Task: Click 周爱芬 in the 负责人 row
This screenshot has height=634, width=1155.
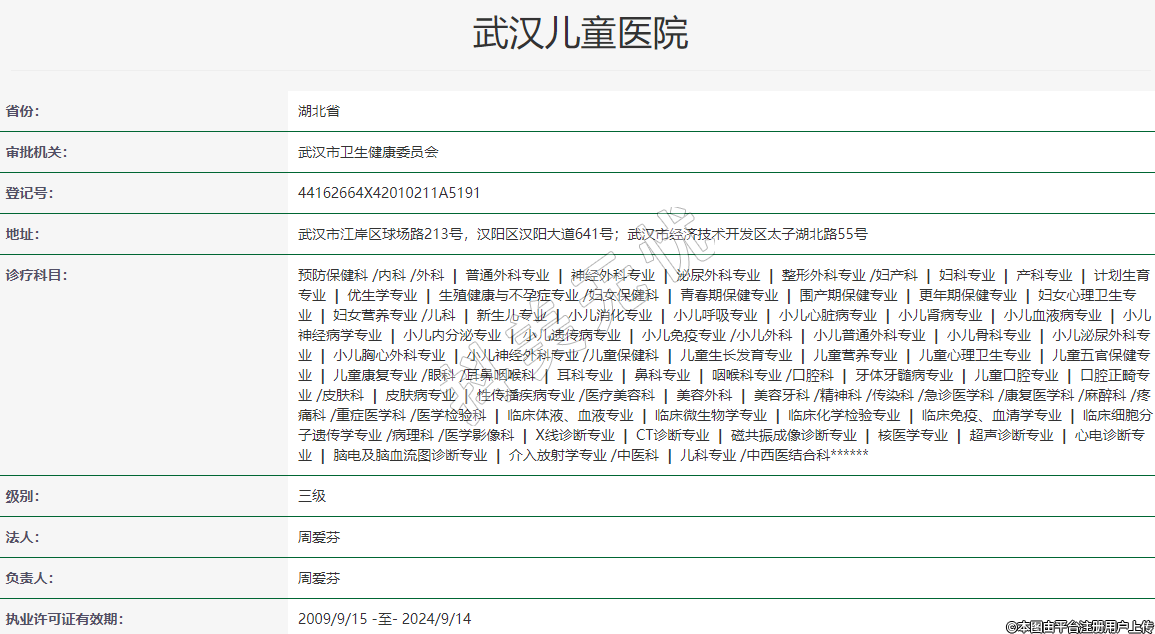Action: [319, 578]
